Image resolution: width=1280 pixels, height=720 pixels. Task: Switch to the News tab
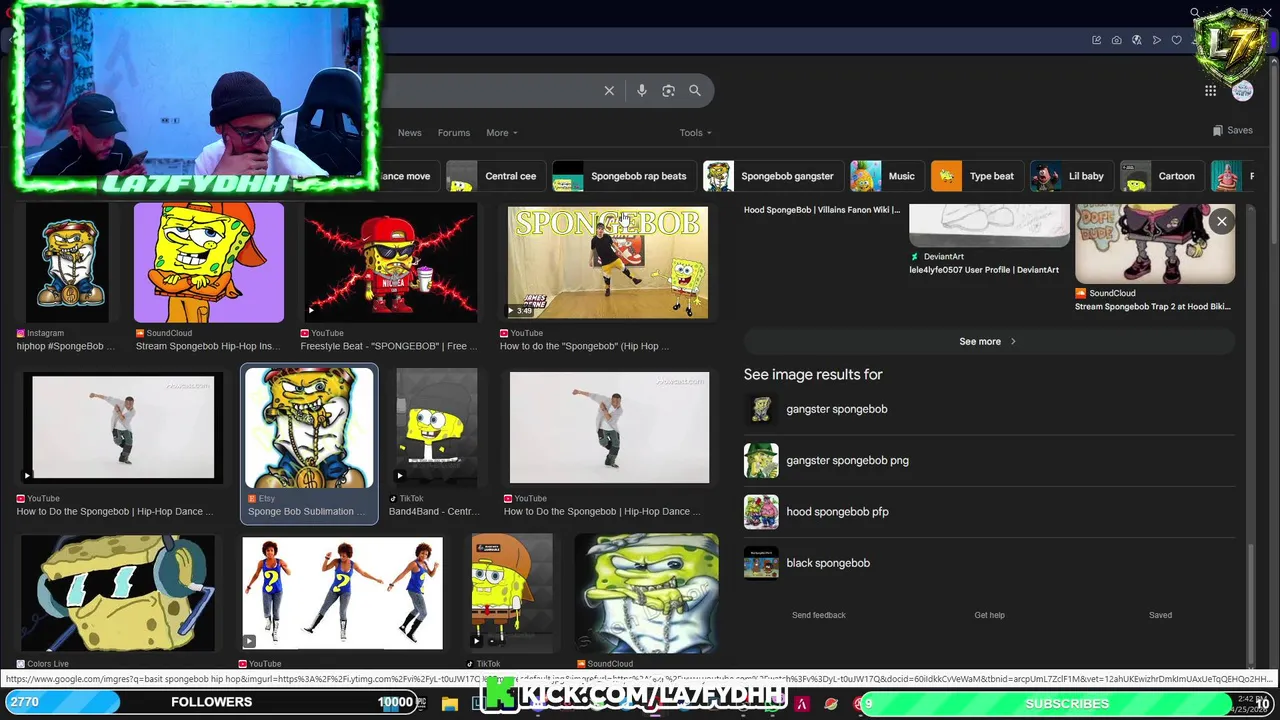409,133
